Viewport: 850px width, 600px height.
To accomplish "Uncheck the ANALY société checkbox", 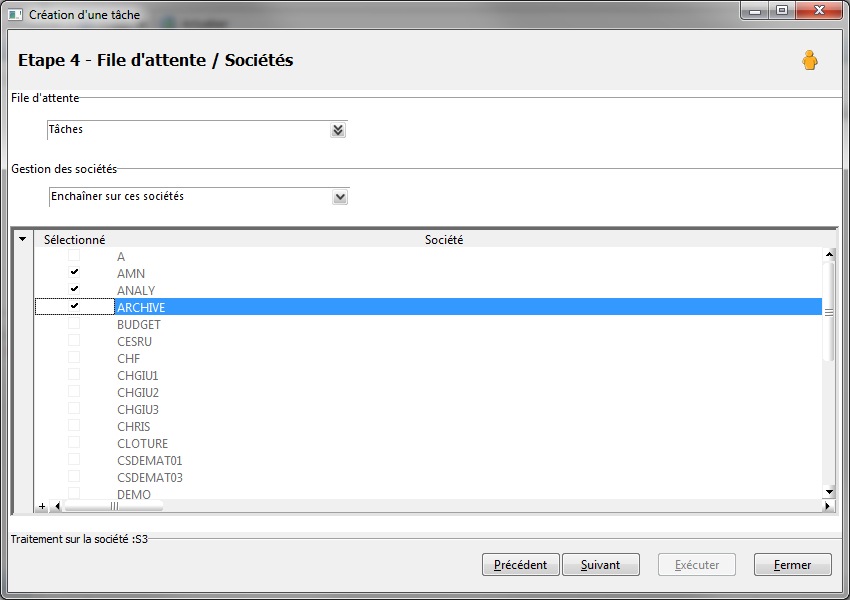I will coord(74,289).
